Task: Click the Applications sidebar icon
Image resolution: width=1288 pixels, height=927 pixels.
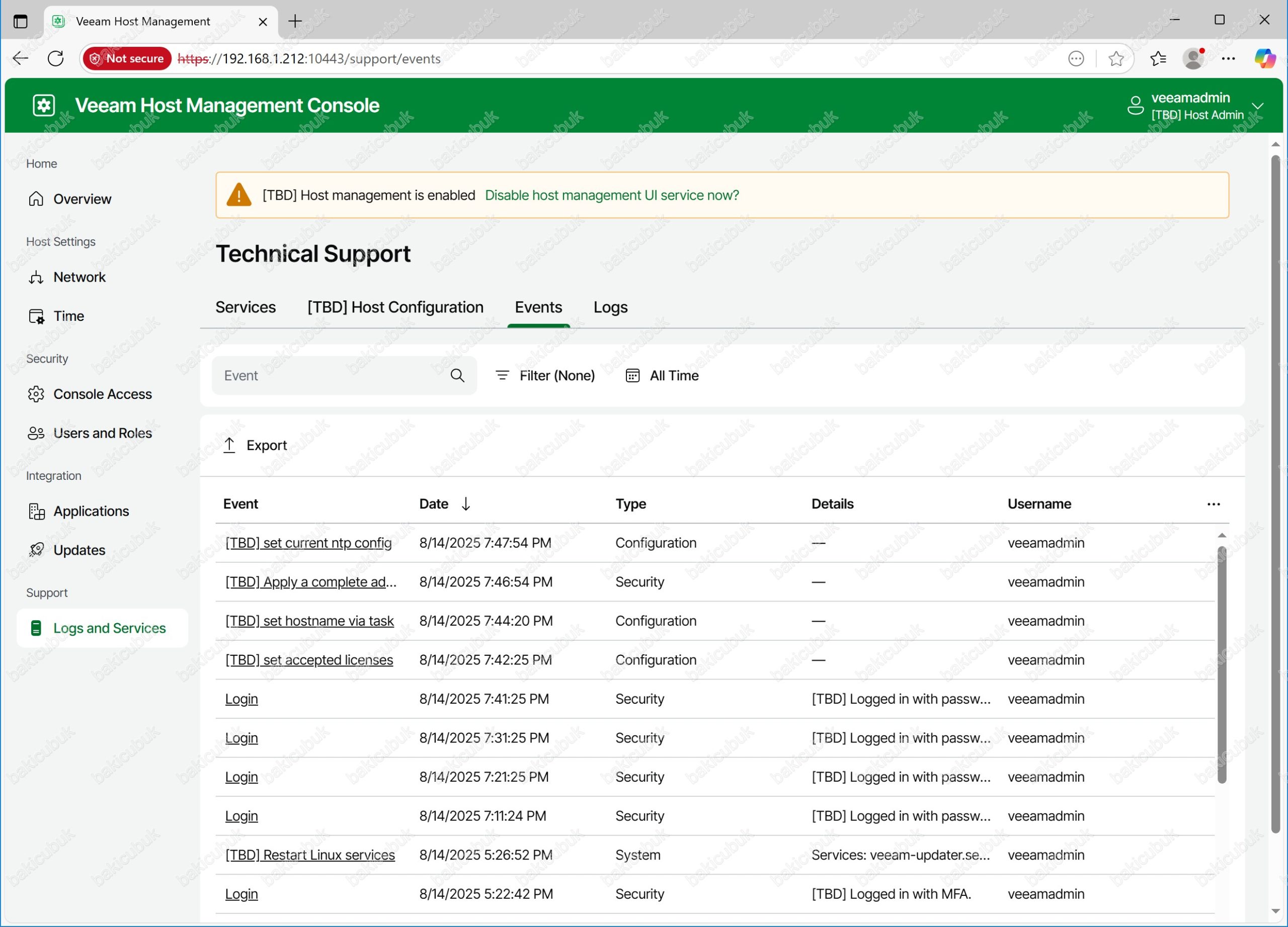Action: 36,512
